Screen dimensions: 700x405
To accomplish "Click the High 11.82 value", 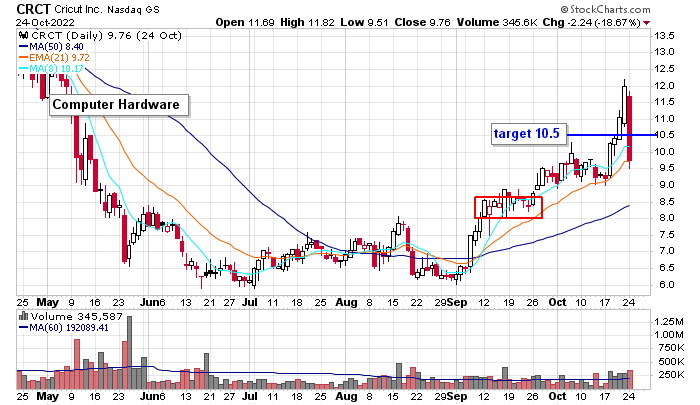I will click(307, 22).
